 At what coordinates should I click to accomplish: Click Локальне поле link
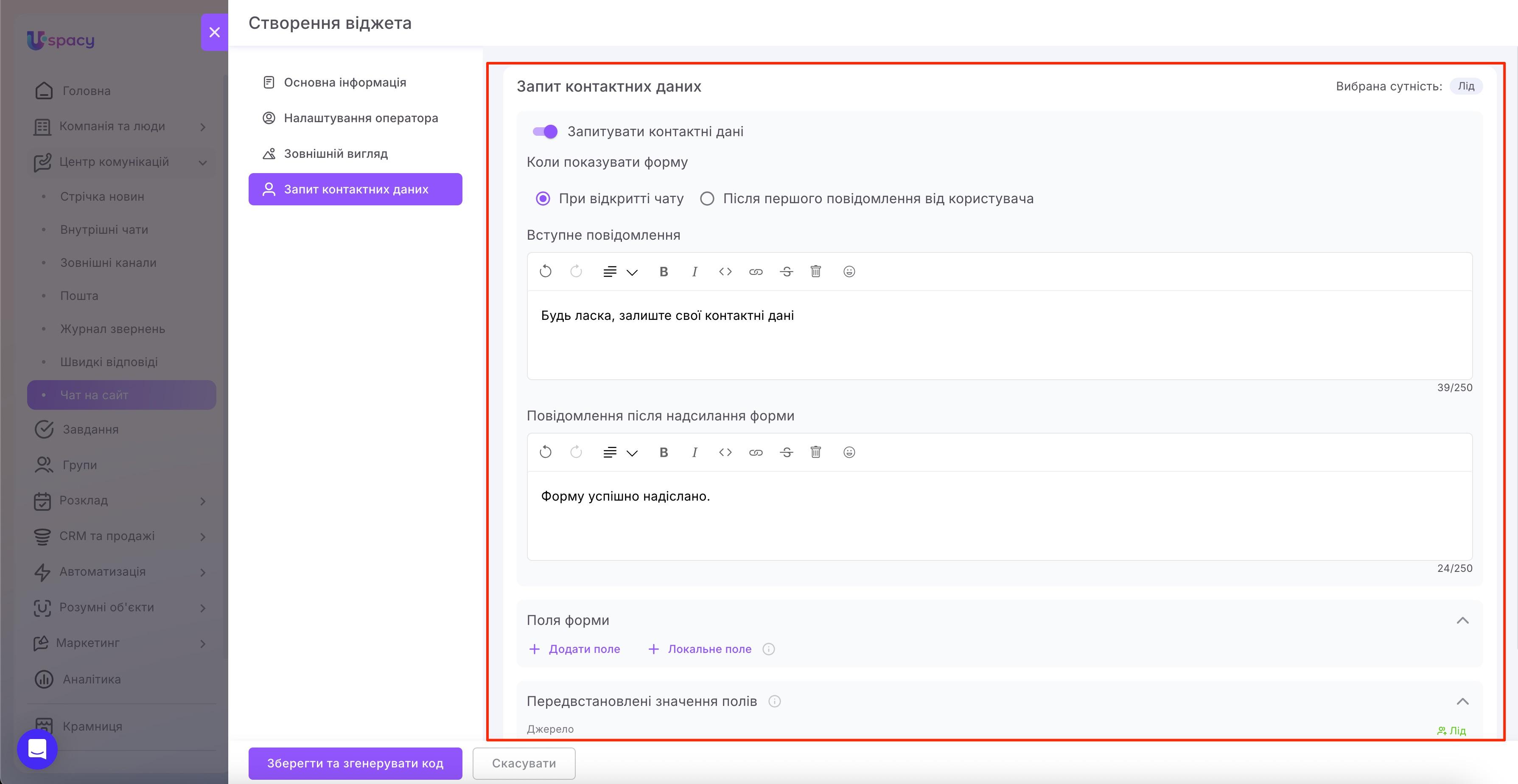click(700, 649)
